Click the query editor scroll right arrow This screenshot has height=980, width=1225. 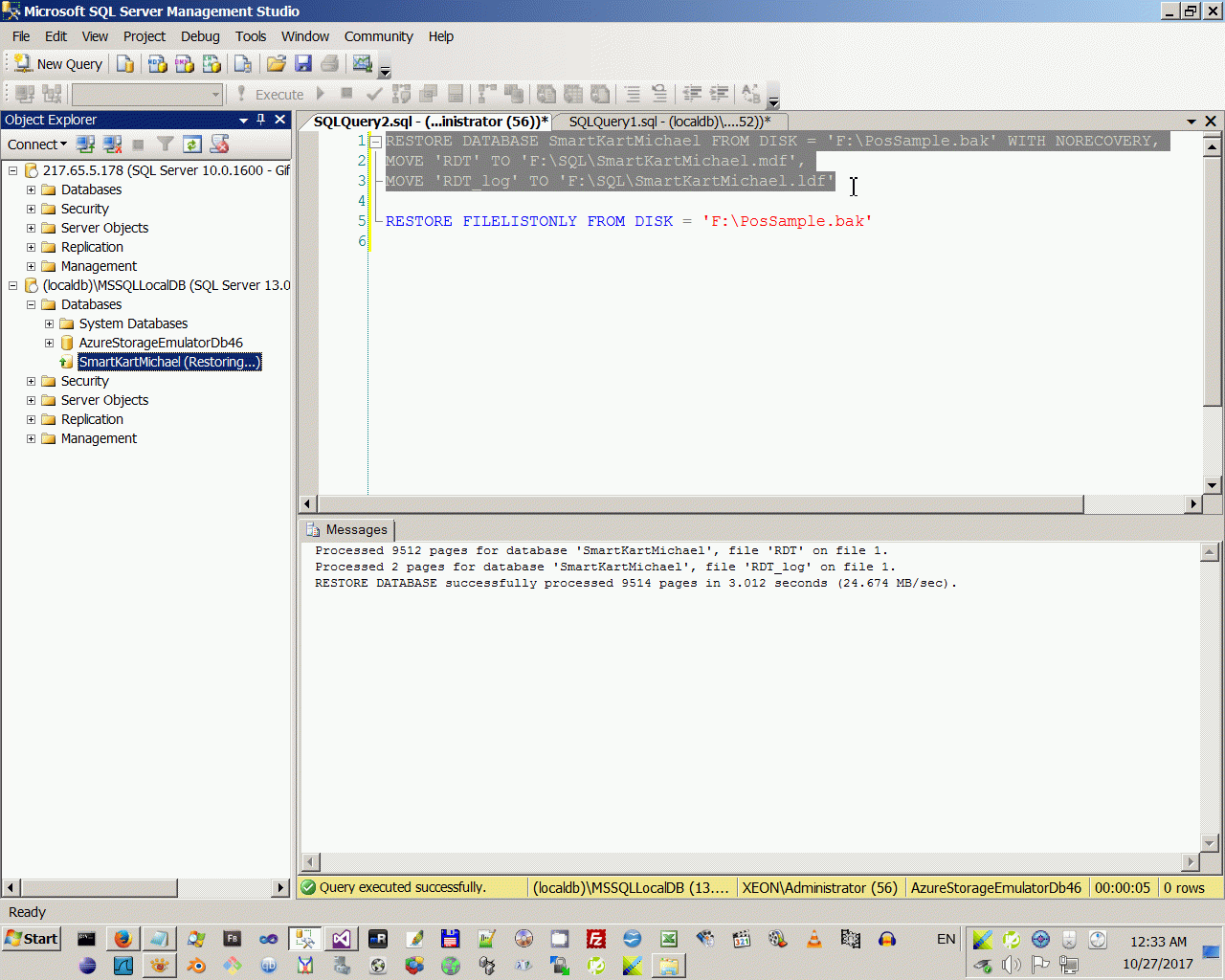(x=1192, y=503)
